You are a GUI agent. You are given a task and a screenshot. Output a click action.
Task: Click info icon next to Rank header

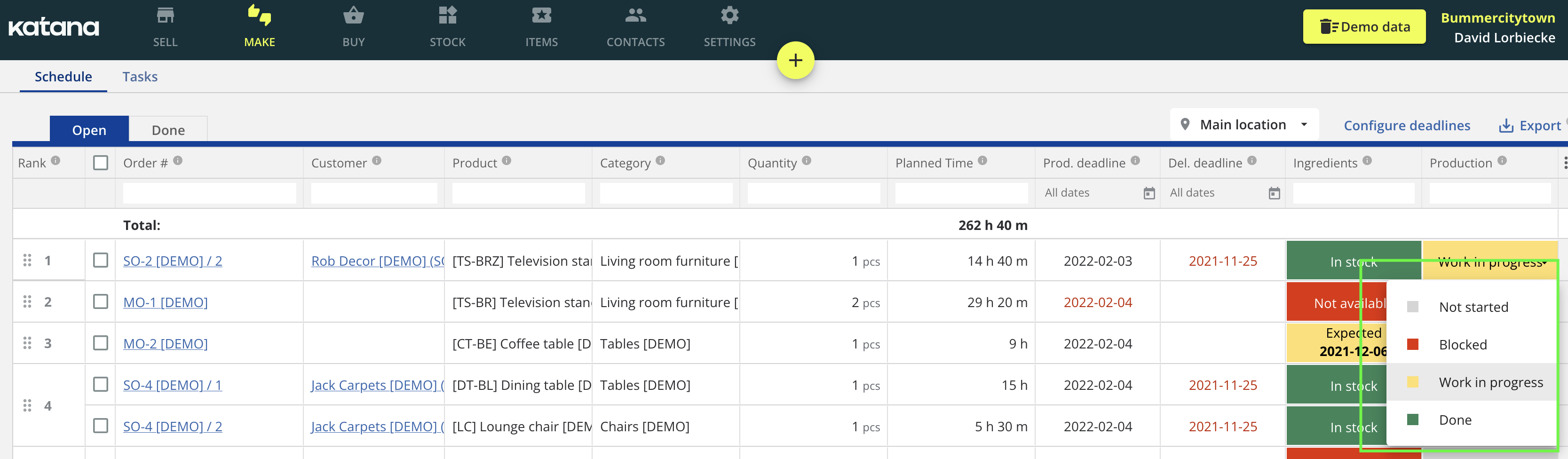click(x=55, y=161)
